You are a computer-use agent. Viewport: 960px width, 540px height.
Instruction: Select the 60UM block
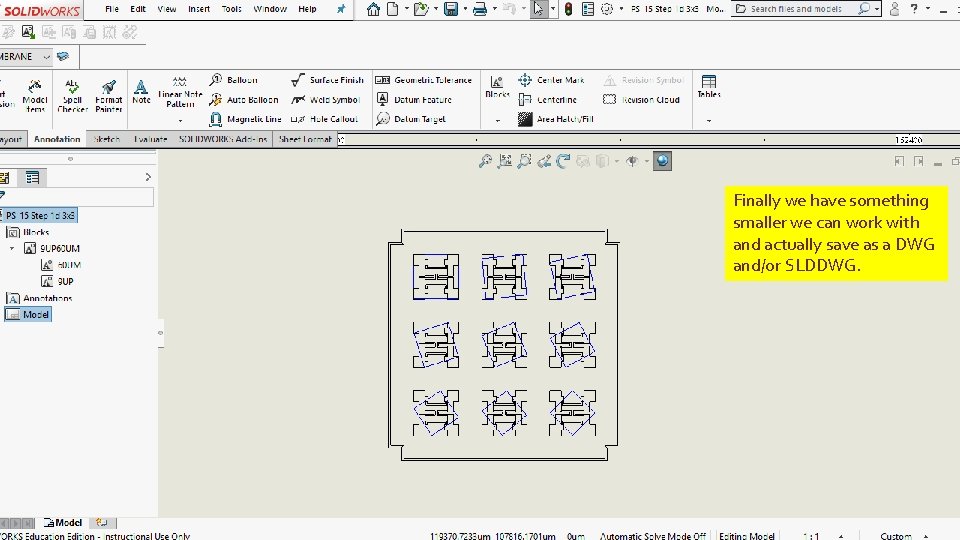[x=61, y=265]
